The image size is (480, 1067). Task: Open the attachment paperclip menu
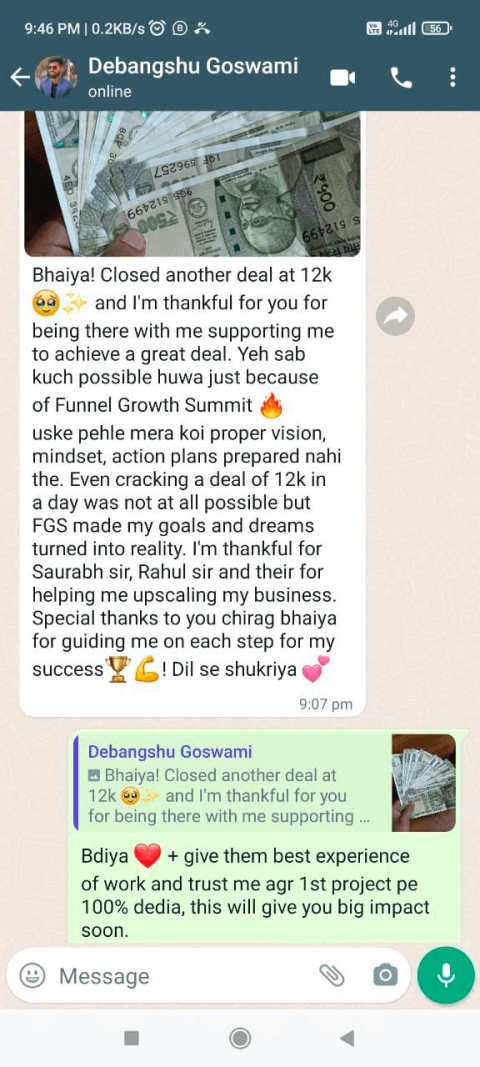pyautogui.click(x=332, y=976)
